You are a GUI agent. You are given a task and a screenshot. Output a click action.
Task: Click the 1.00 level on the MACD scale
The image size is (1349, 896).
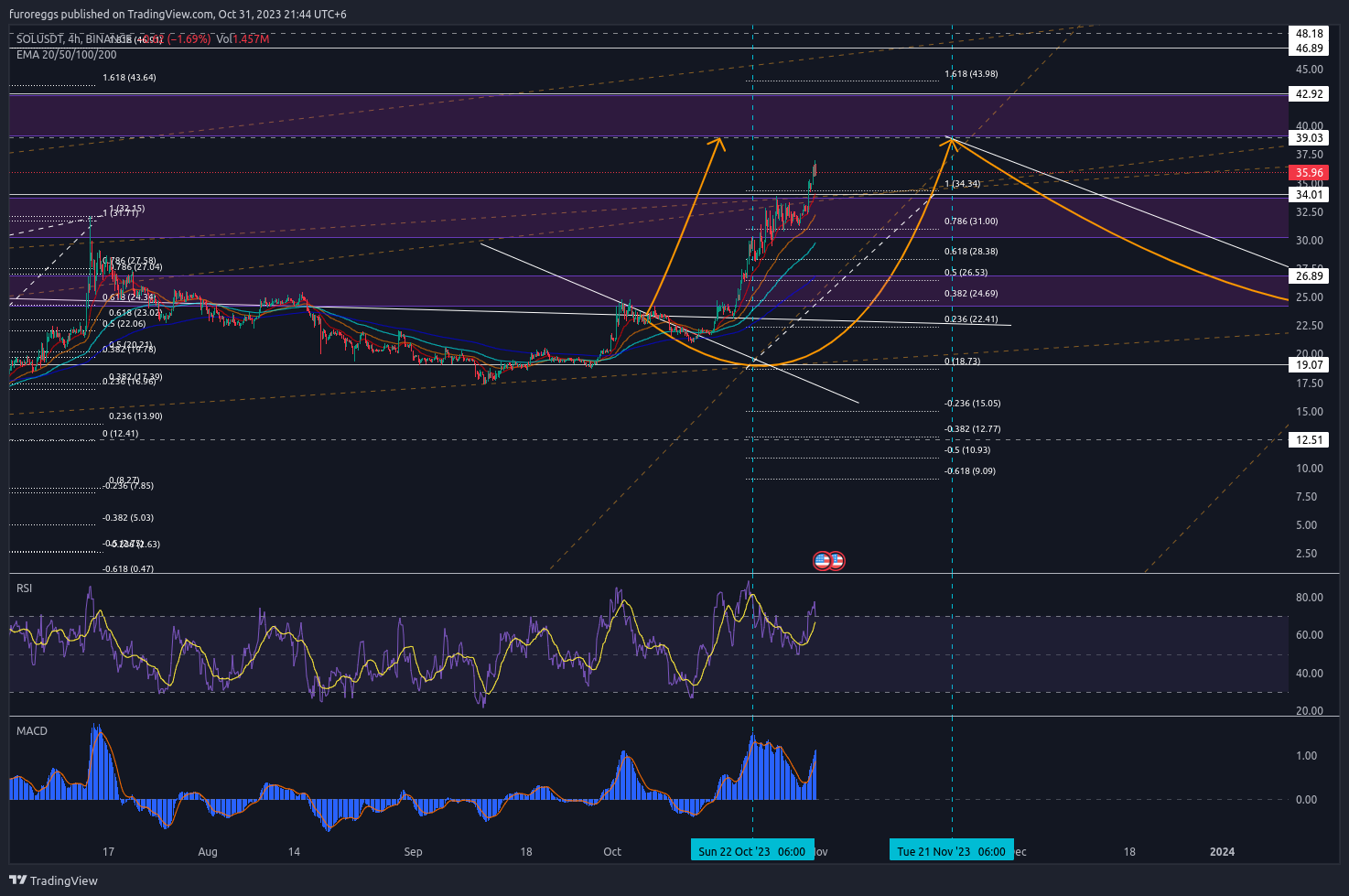(1307, 756)
